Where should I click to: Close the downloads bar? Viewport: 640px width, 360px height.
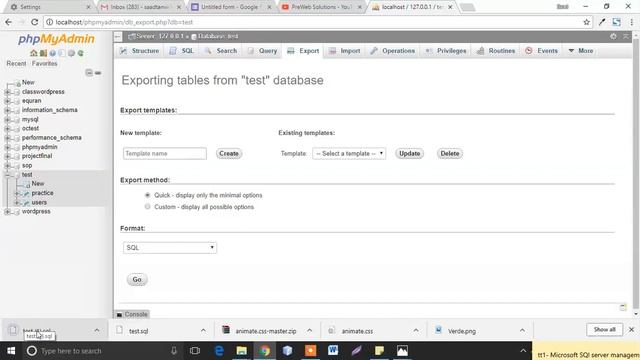click(x=631, y=329)
